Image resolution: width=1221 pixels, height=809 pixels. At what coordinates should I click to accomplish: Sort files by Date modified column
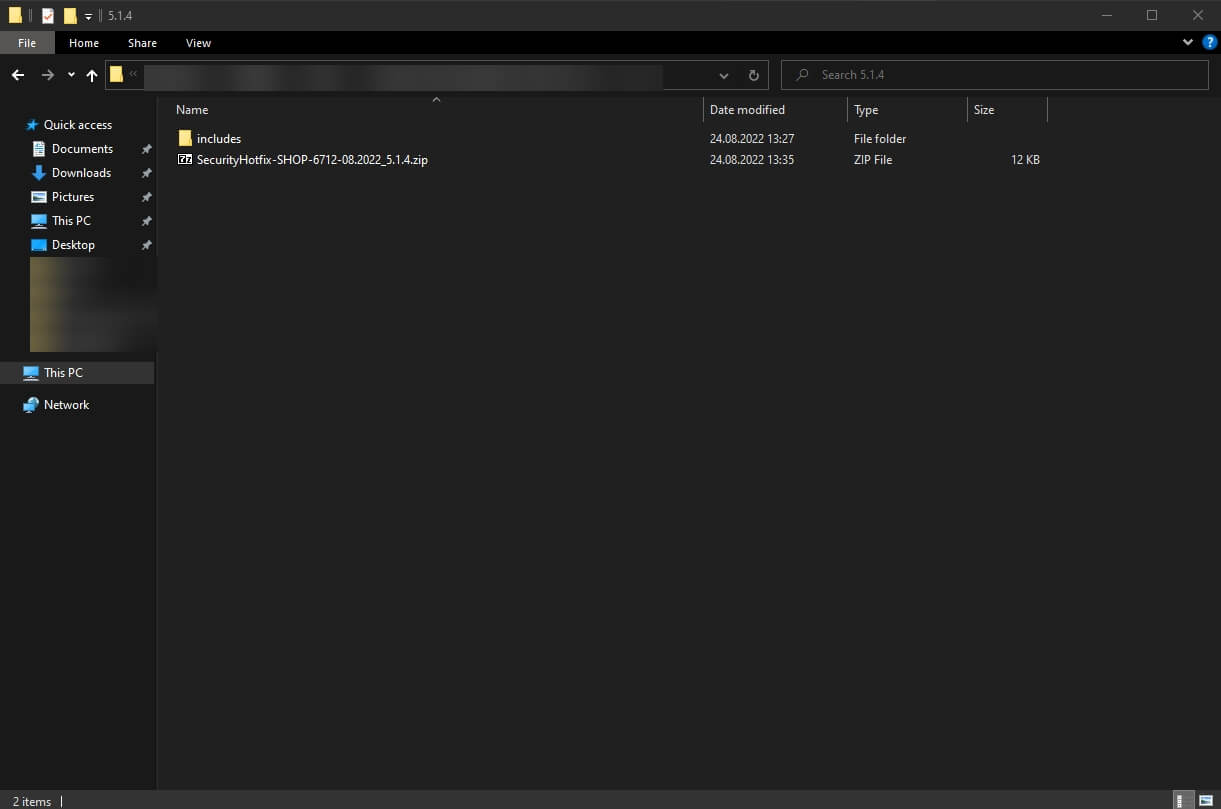click(x=747, y=110)
